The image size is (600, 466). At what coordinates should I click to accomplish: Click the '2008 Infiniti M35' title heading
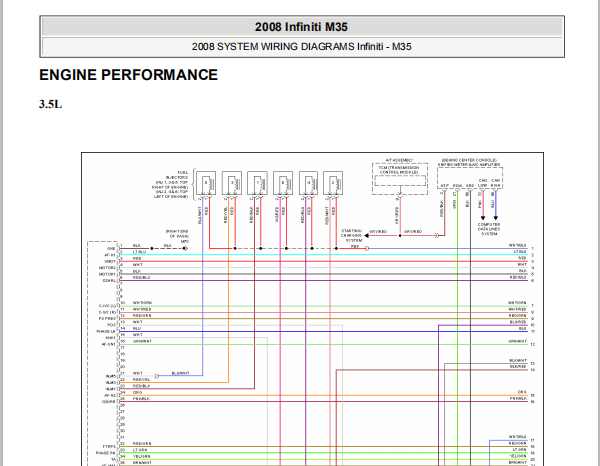click(x=301, y=27)
